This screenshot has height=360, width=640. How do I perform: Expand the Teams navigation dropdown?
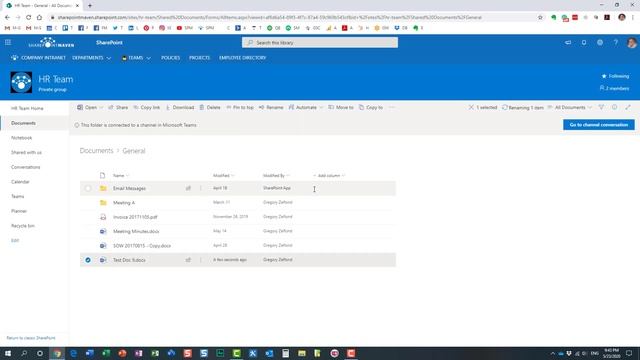click(x=149, y=58)
